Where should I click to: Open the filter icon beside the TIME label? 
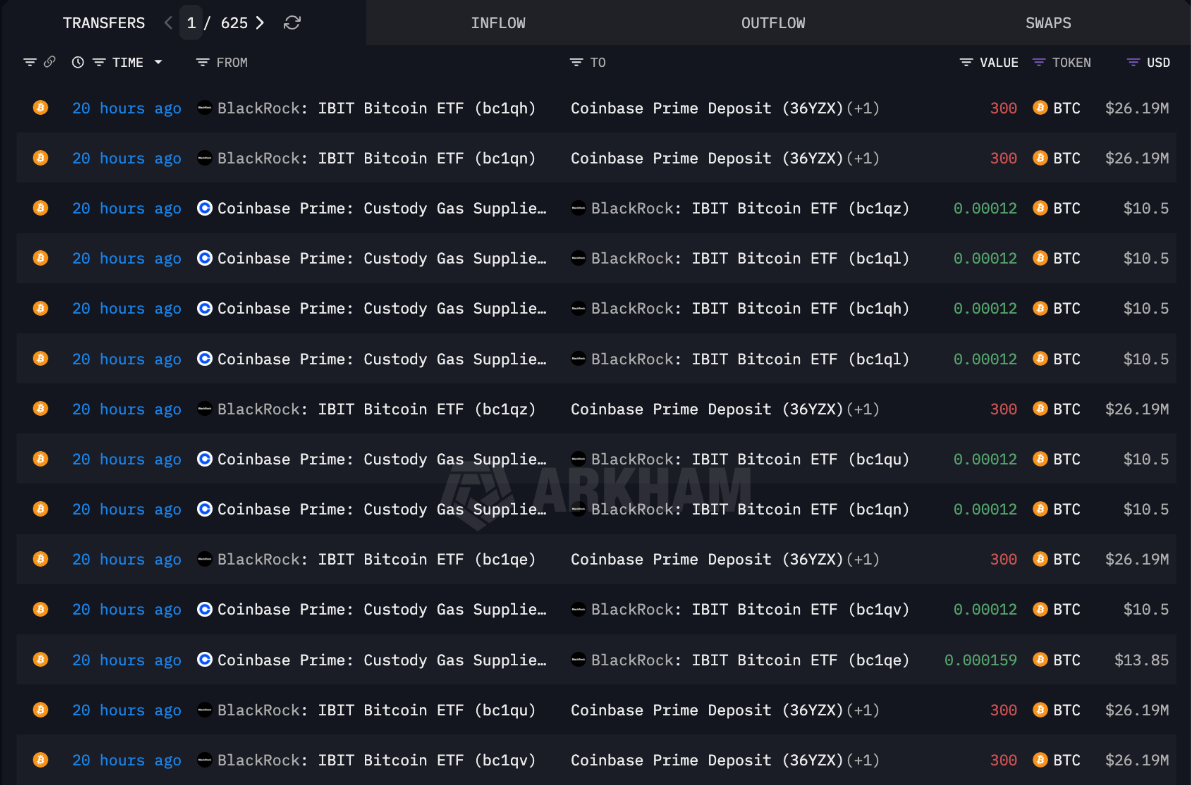pyautogui.click(x=99, y=62)
